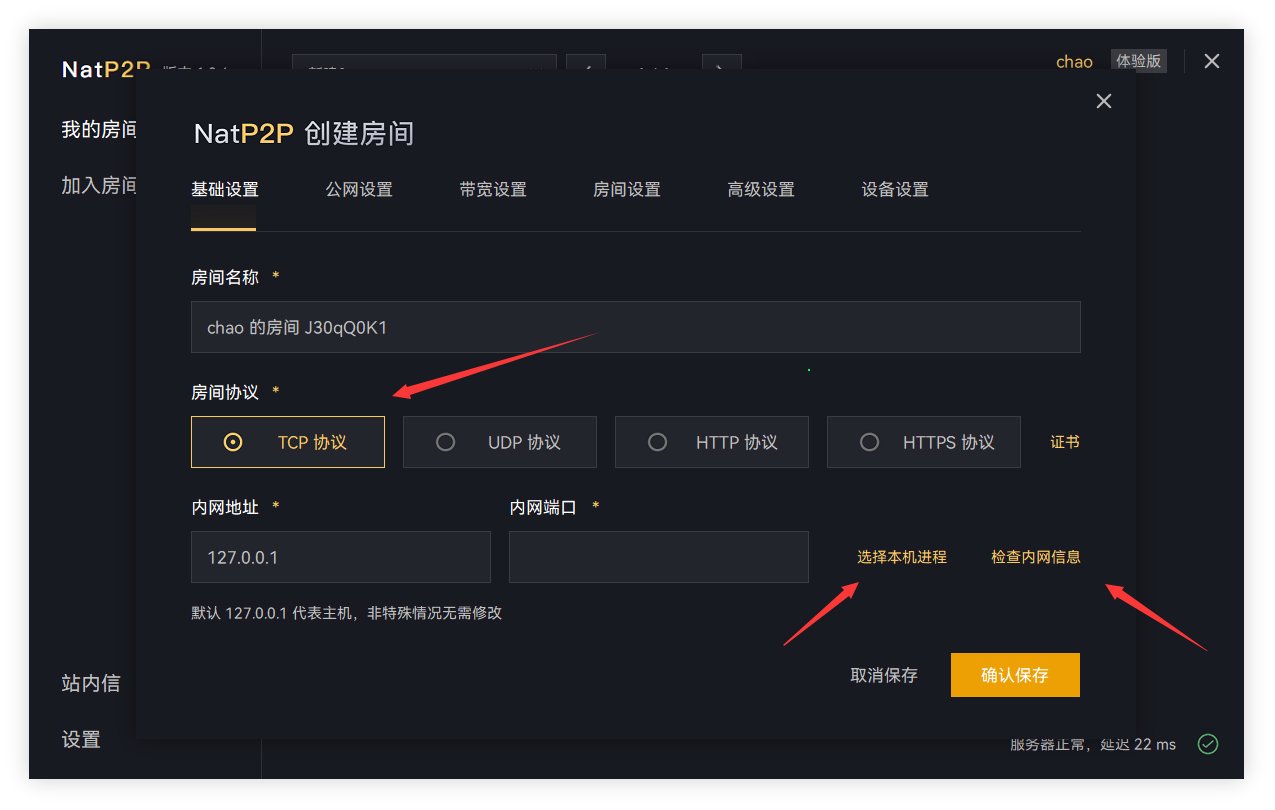Open the 房间设置 tab
The image size is (1275, 810).
point(627,190)
